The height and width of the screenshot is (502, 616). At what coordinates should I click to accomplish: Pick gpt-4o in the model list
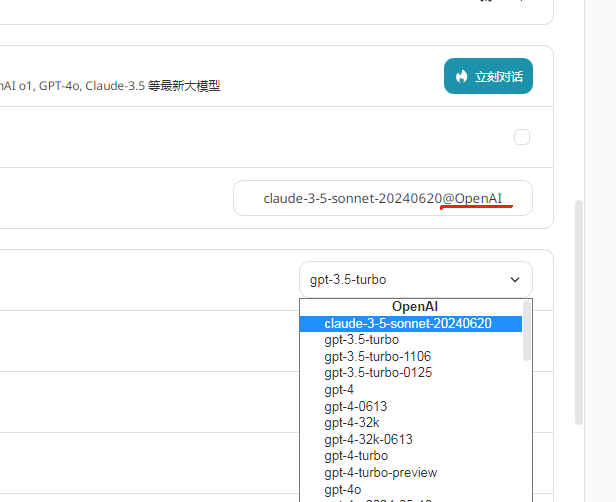pyautogui.click(x=411, y=489)
